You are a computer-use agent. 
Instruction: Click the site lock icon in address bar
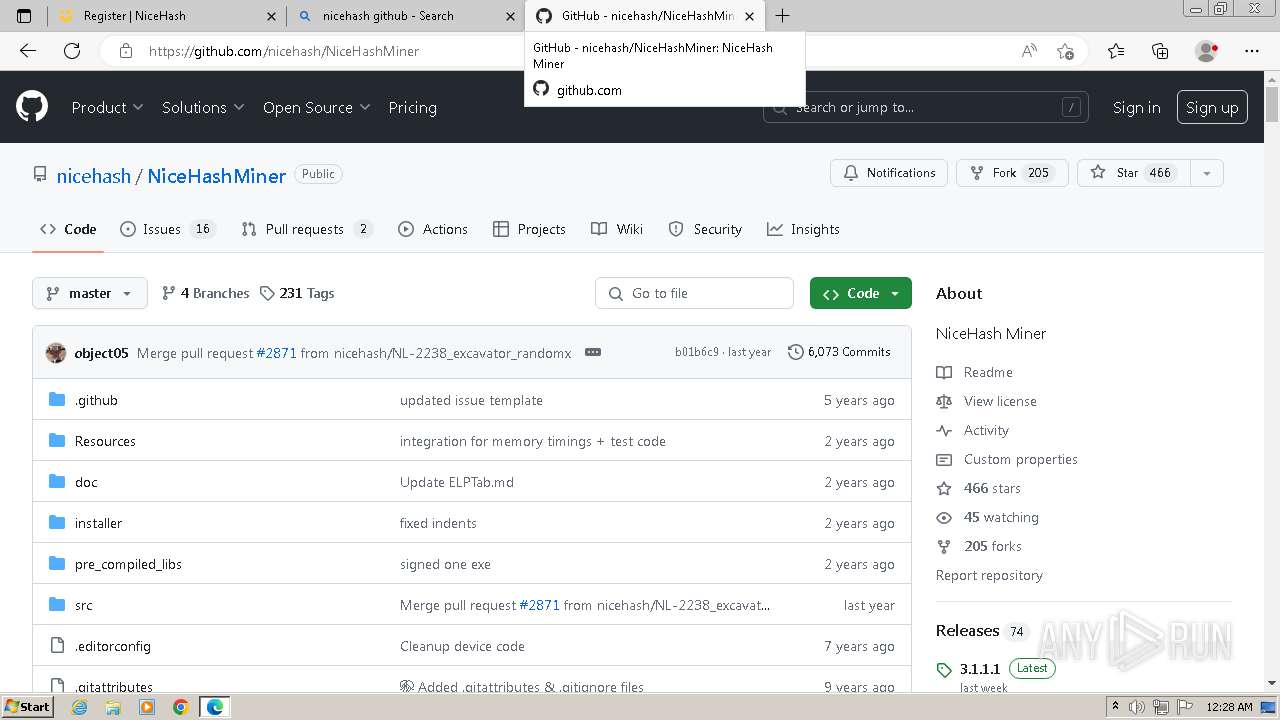[x=125, y=51]
